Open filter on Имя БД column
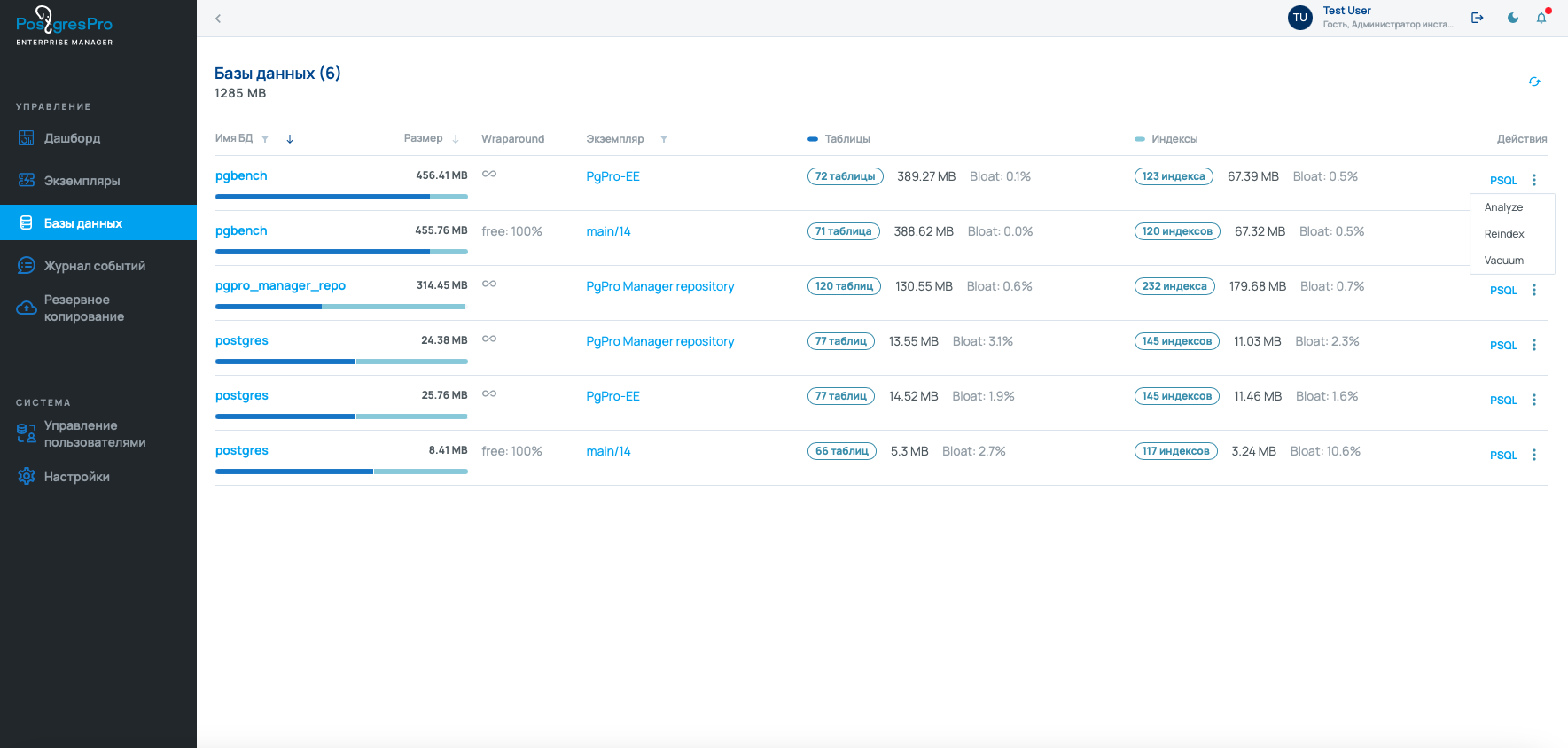 coord(265,139)
